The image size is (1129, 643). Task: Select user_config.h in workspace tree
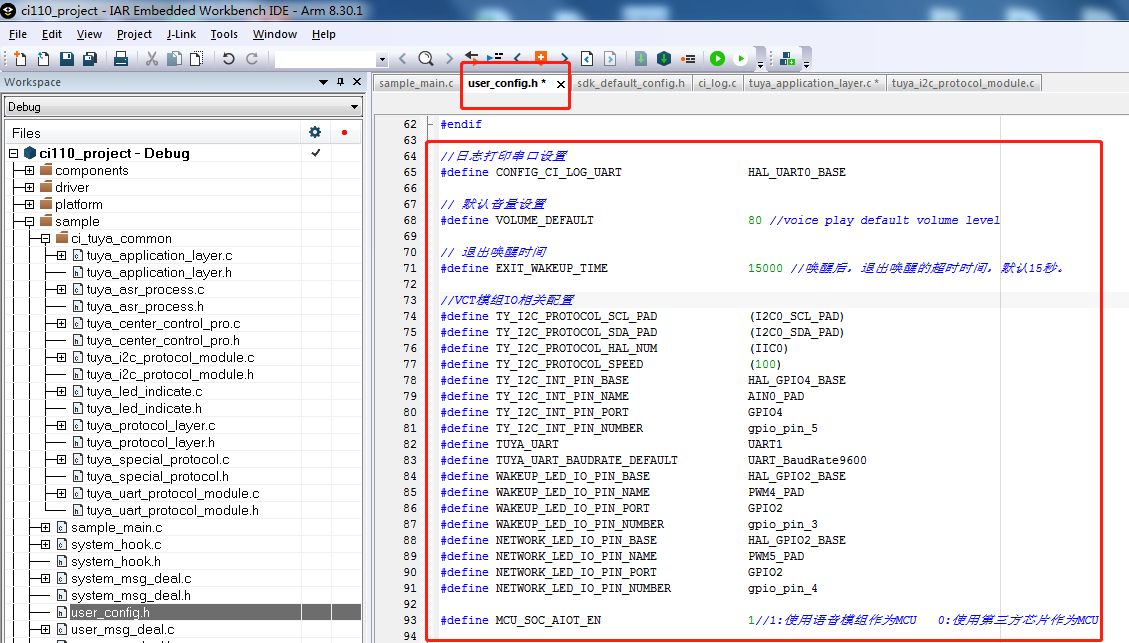[x=110, y=613]
